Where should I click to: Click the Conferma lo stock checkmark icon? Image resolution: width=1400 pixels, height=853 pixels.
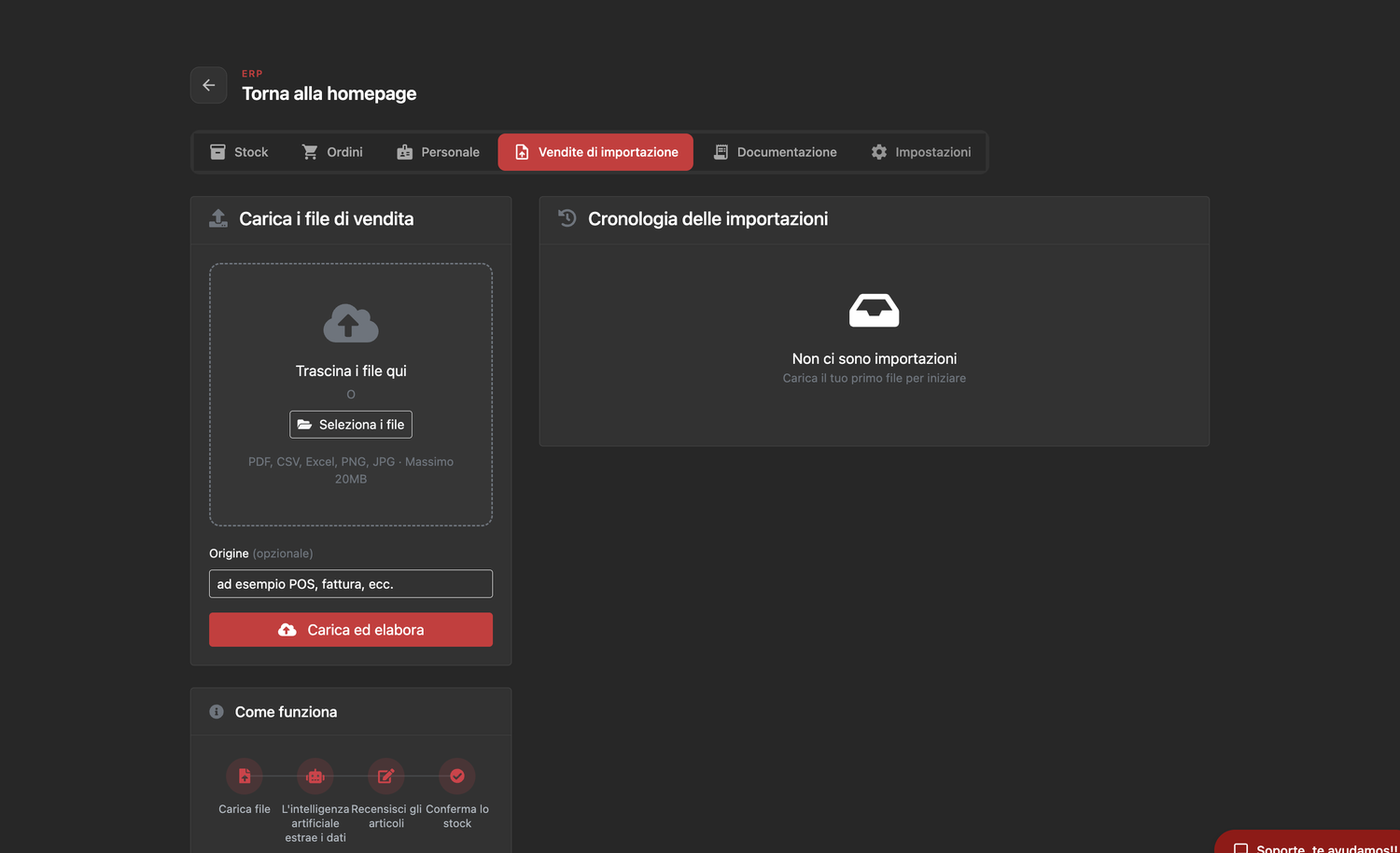coord(457,776)
